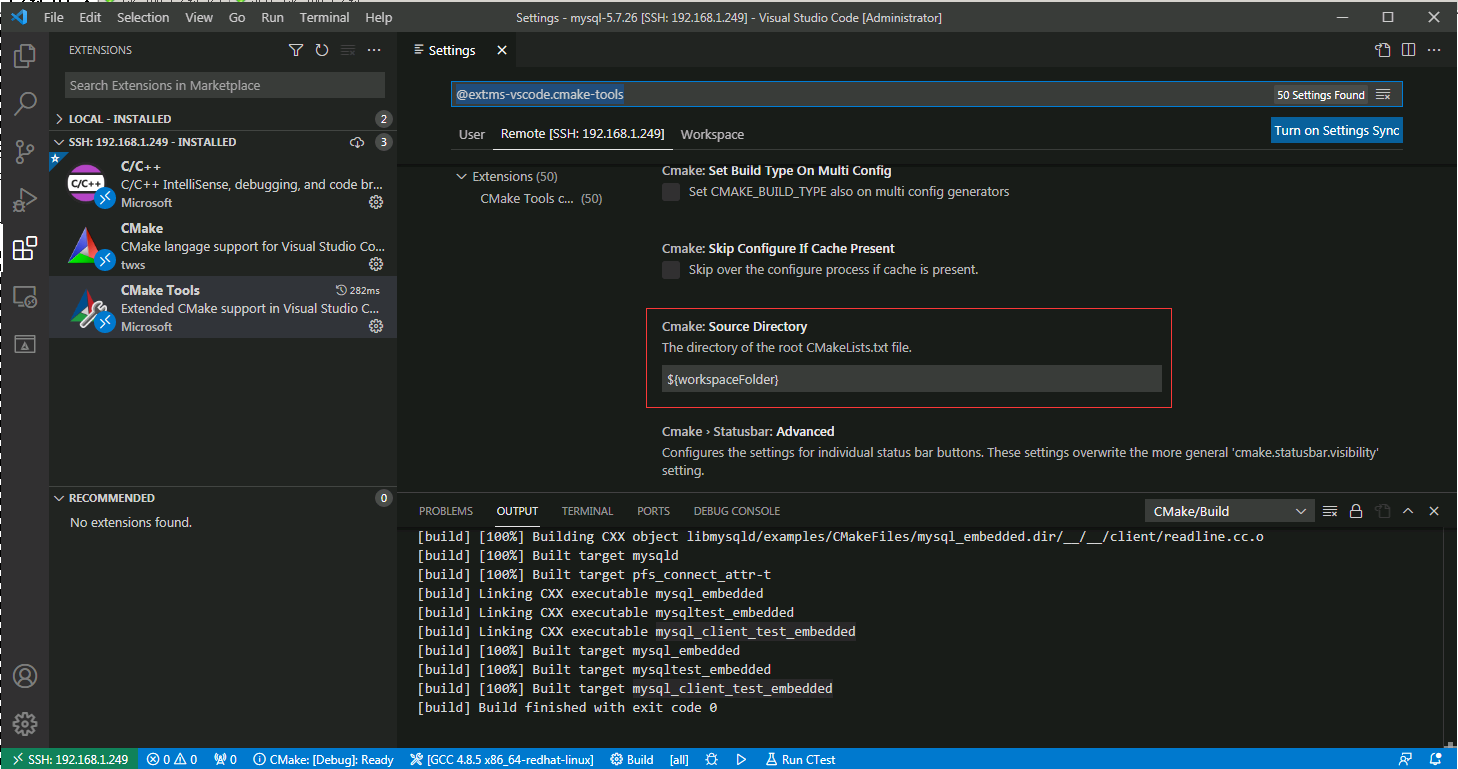Open the Manage gear at activity bar bottom
This screenshot has width=1458, height=769.
(x=25, y=724)
